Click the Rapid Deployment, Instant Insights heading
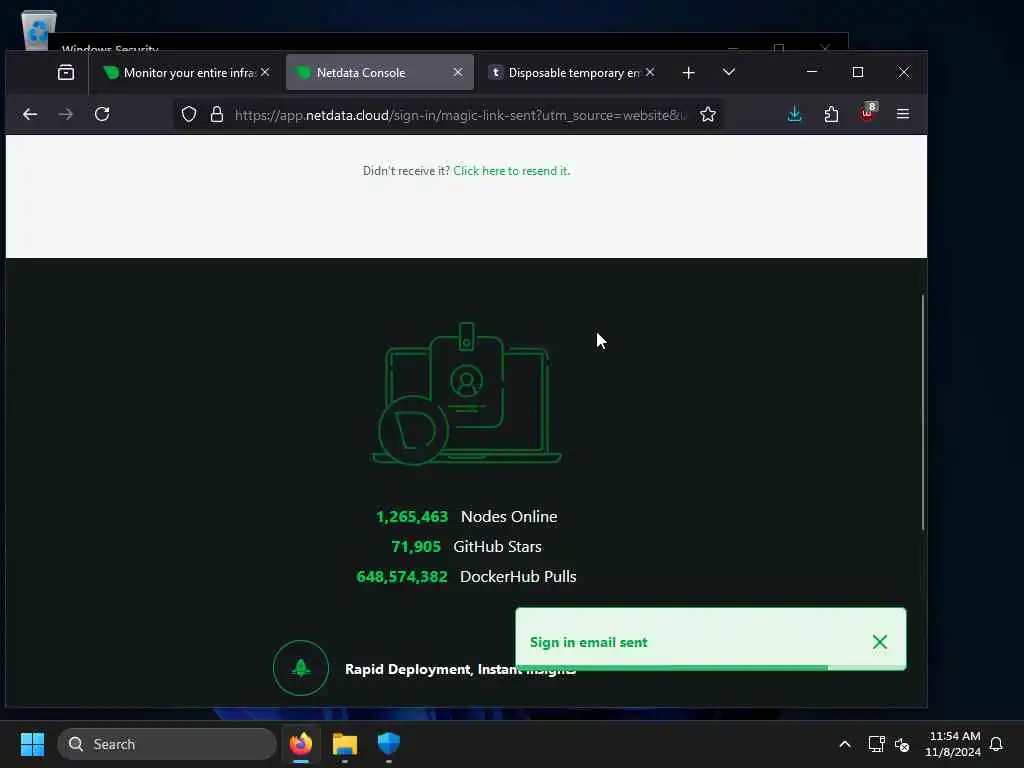The height and width of the screenshot is (768, 1024). [x=460, y=669]
